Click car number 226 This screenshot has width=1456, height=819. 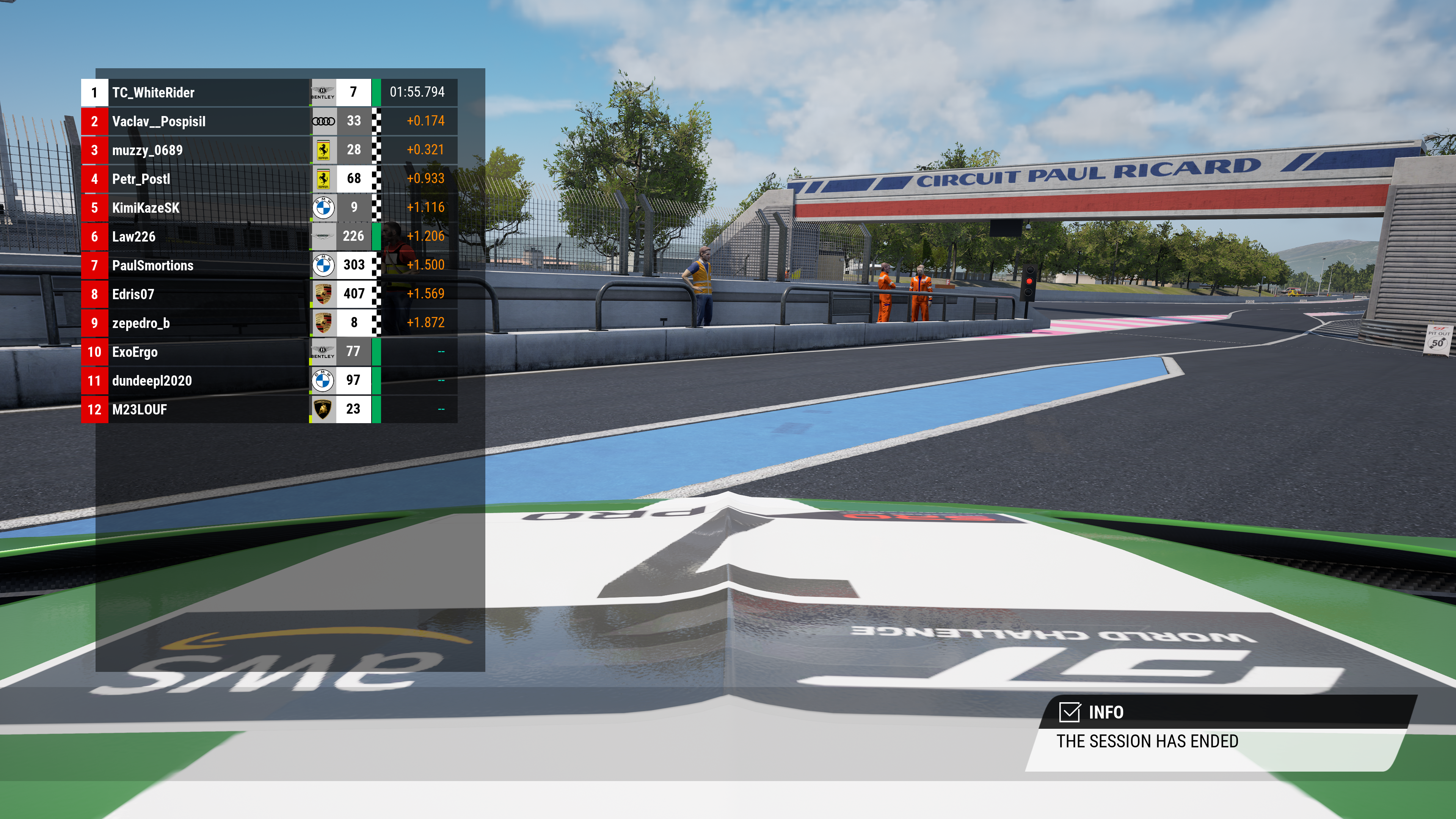[x=354, y=236]
